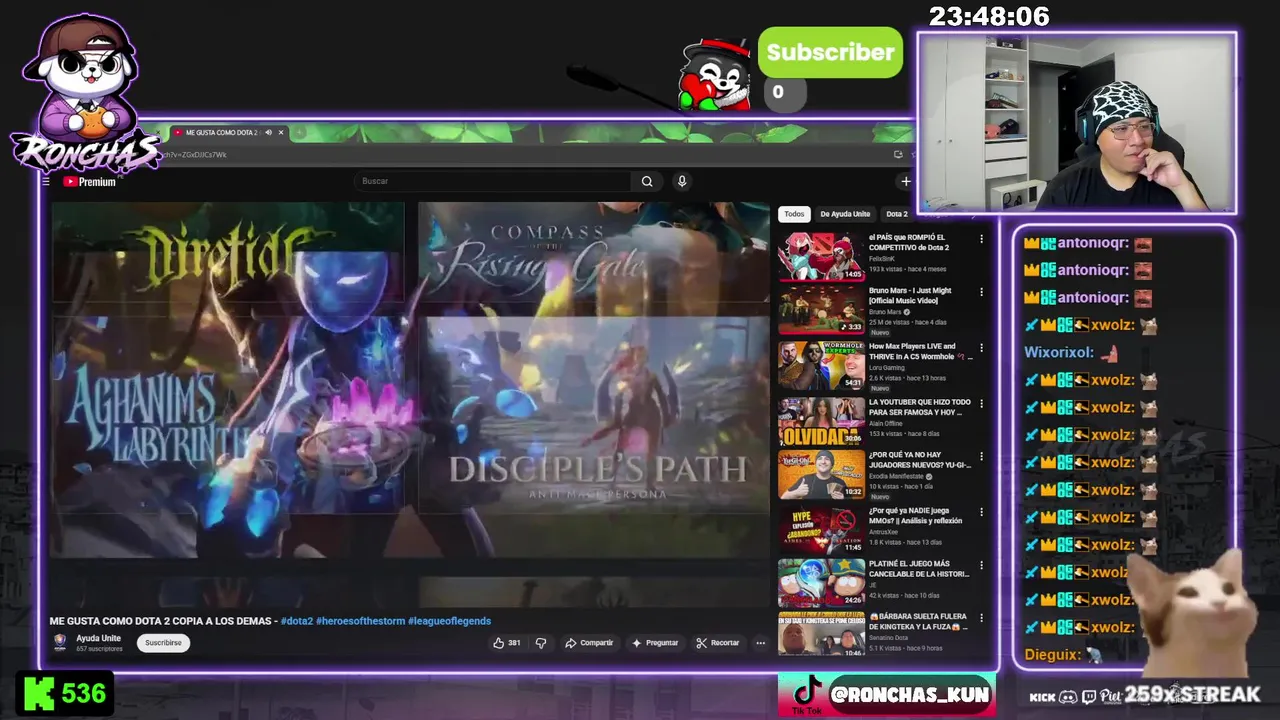Open options for How Max Players LIVE video
1280x720 pixels.
click(981, 348)
